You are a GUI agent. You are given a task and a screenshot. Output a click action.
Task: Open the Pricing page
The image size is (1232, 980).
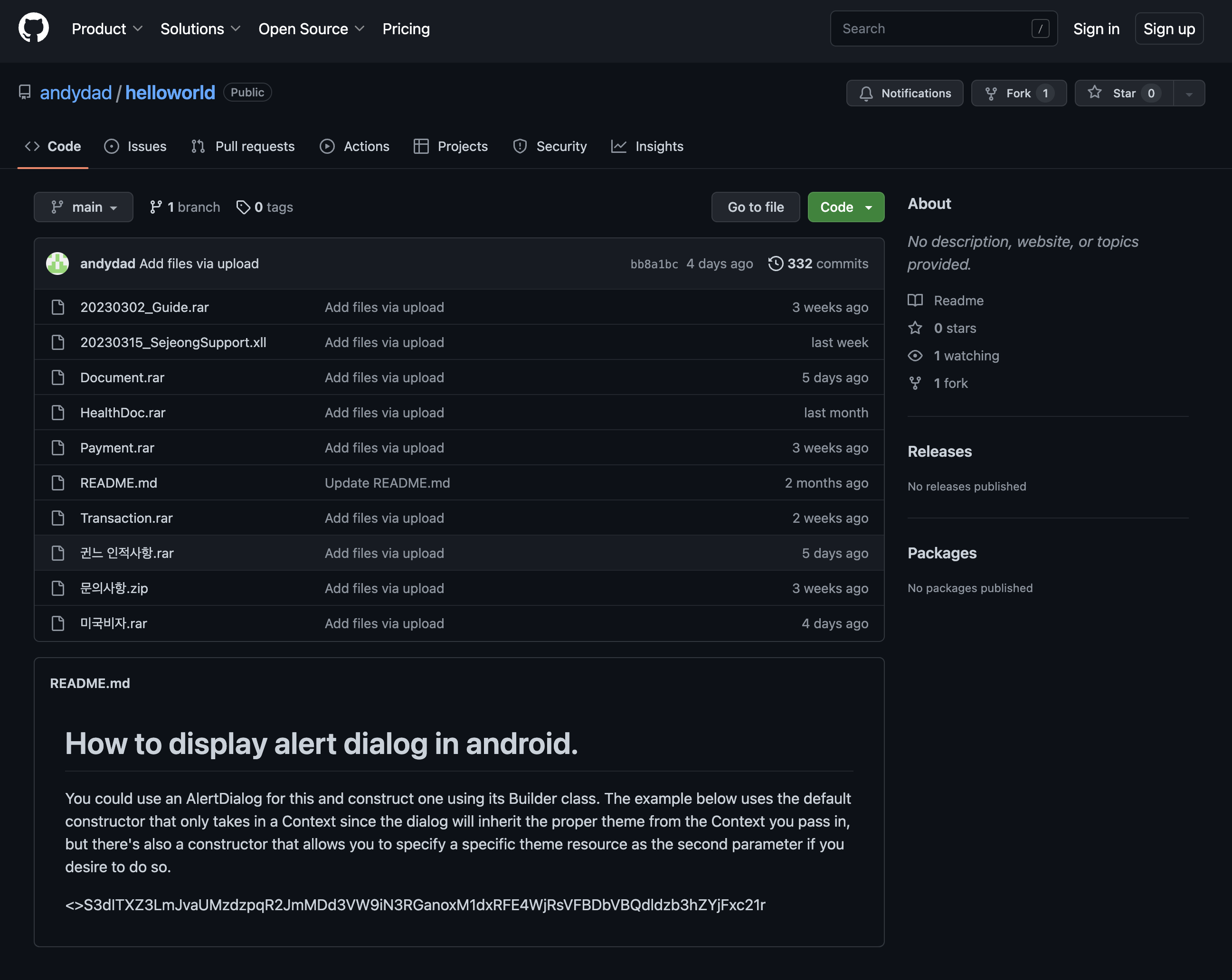tap(406, 28)
